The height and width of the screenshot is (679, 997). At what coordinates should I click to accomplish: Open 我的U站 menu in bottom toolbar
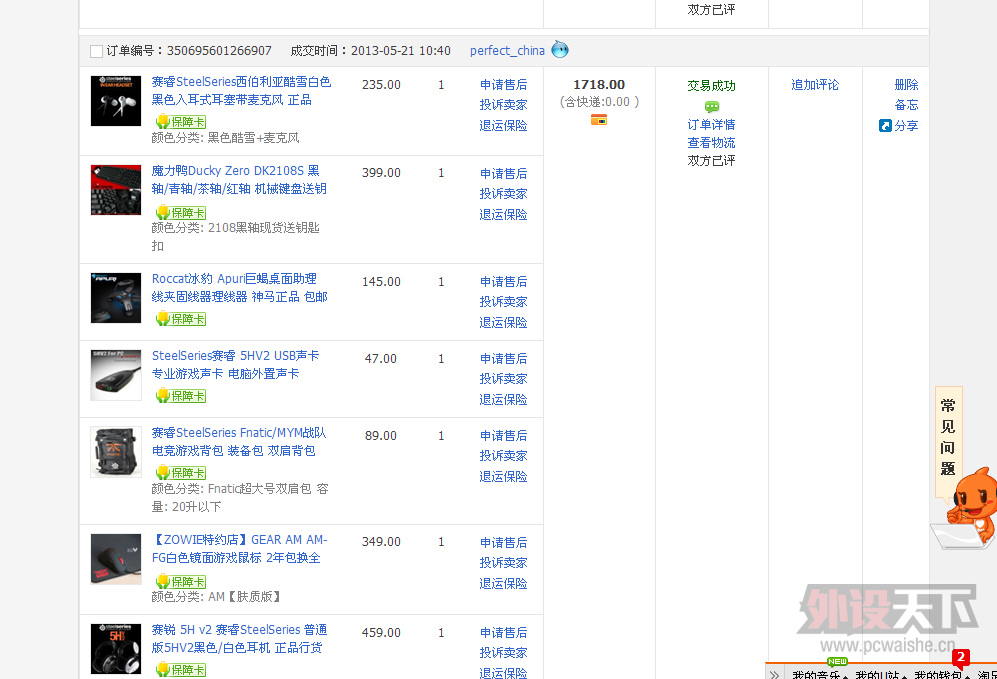(x=880, y=675)
